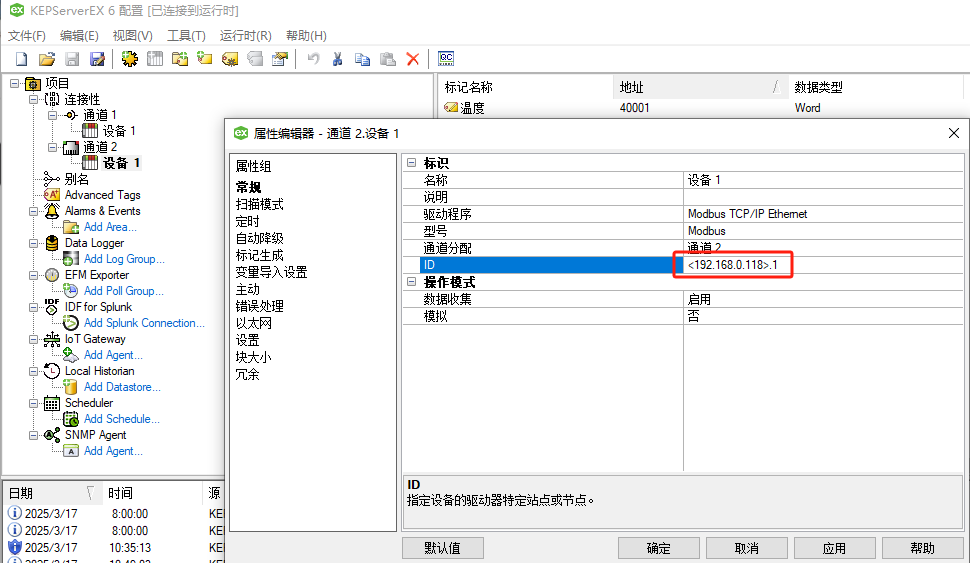Click the Add Log Group... link
970x563 pixels.
pos(124,259)
